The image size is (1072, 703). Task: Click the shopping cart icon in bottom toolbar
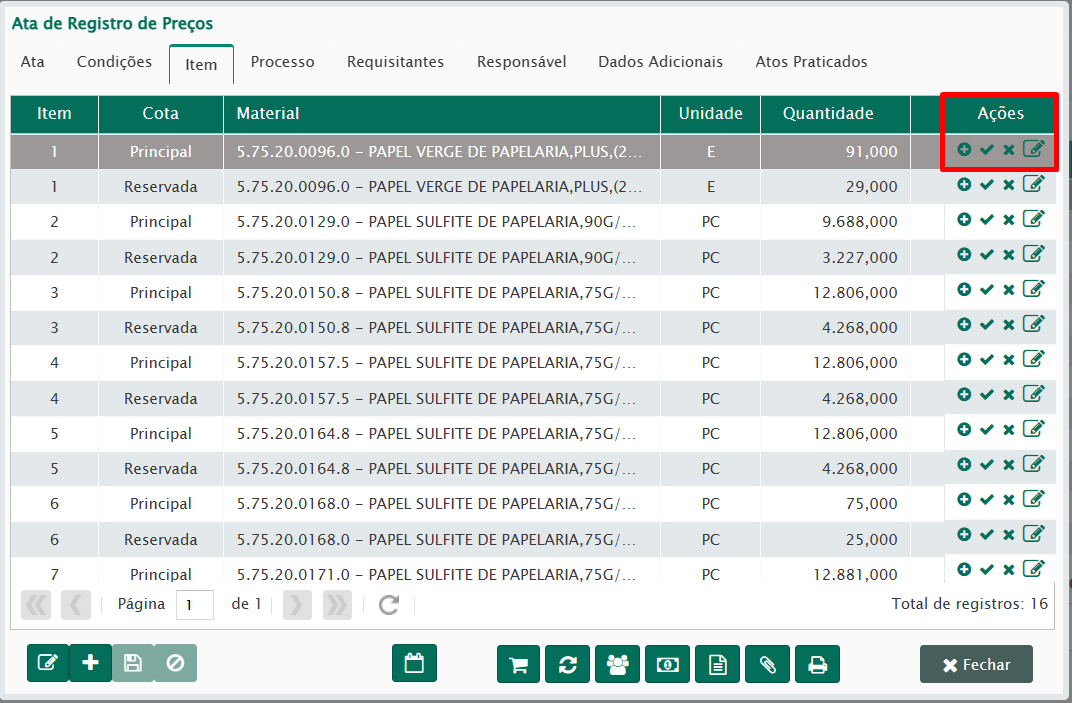pos(518,665)
